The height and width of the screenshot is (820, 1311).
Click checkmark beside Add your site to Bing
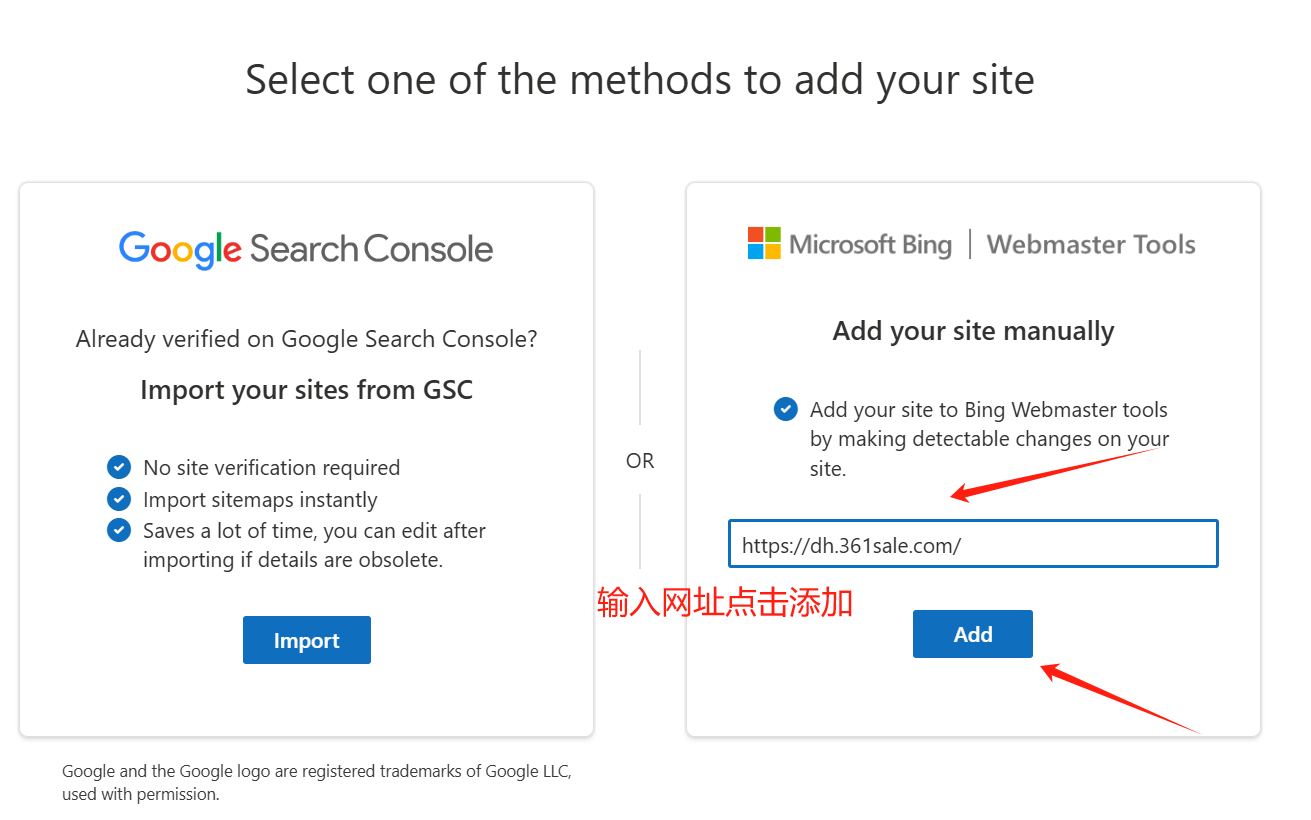[786, 409]
